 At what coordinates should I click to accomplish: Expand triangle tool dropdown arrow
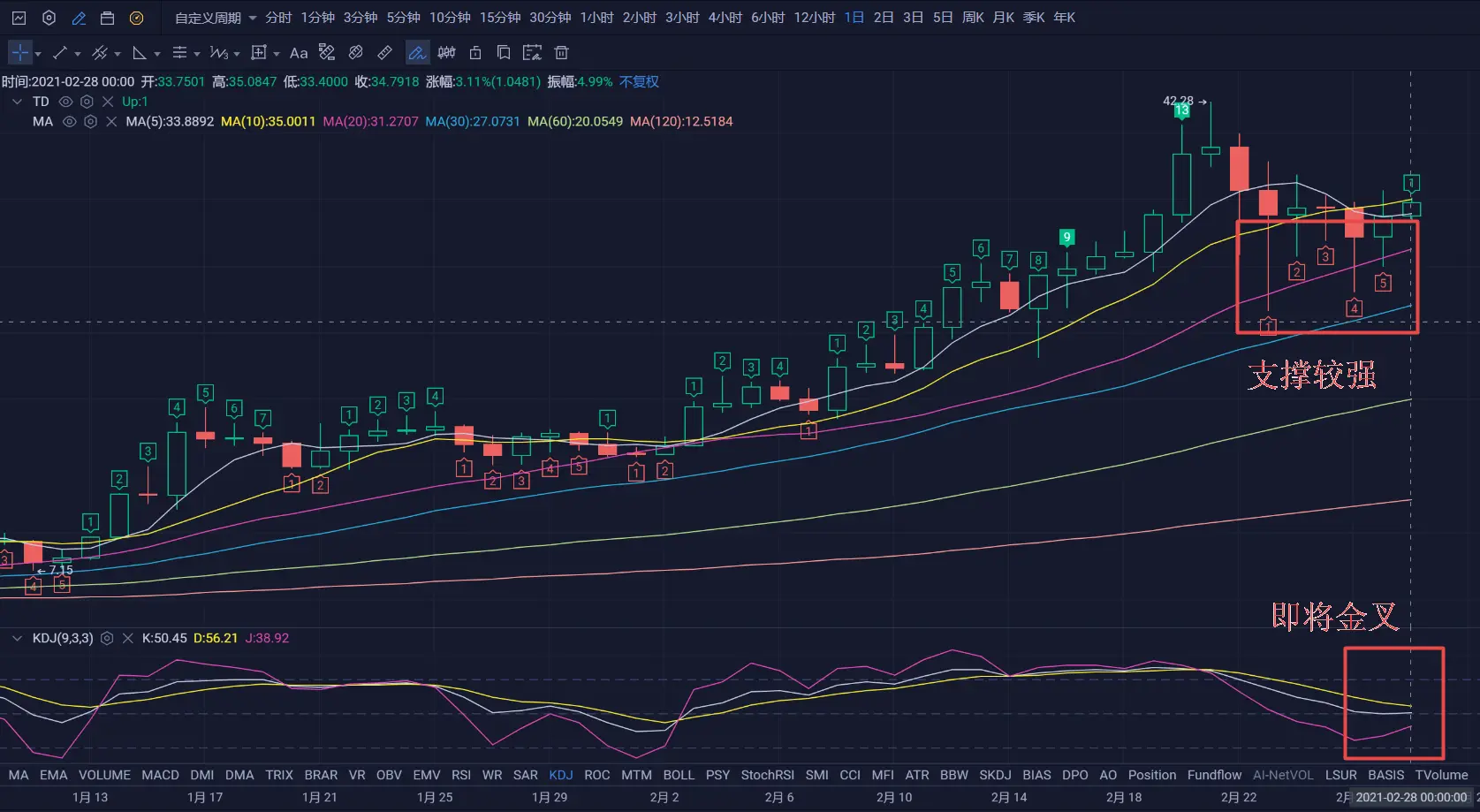[157, 54]
